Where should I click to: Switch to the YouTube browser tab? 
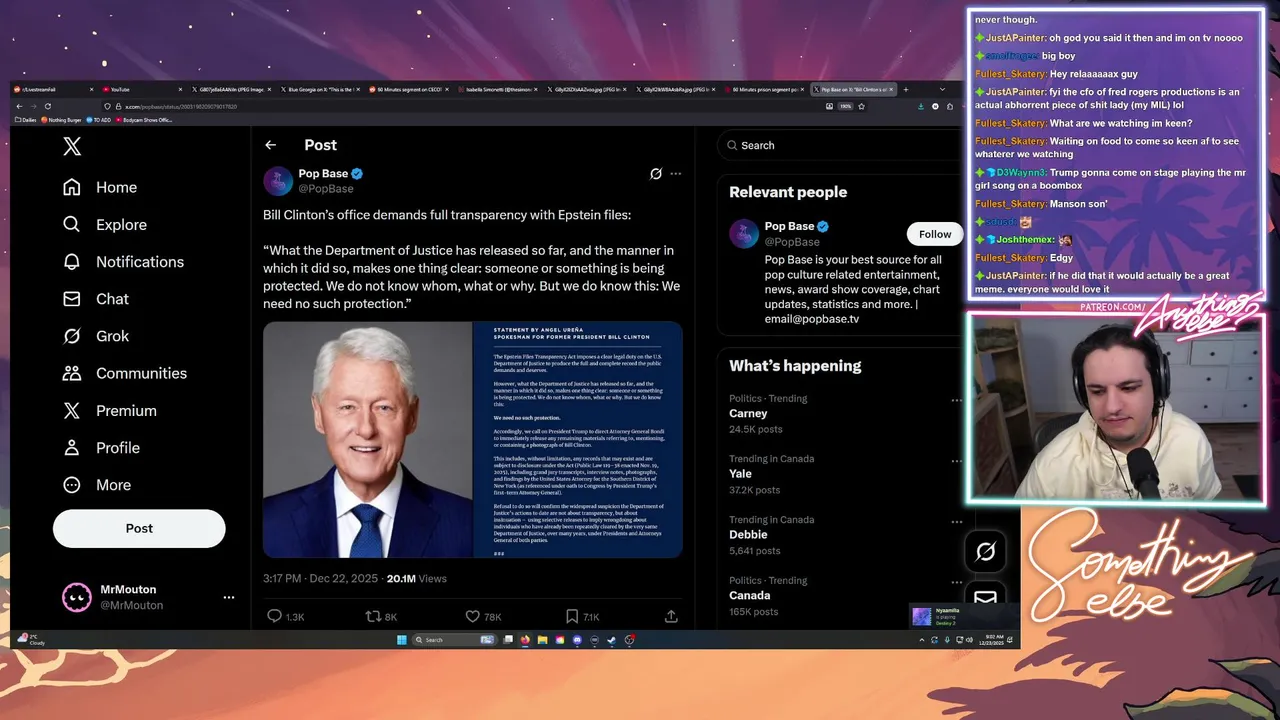coord(143,89)
